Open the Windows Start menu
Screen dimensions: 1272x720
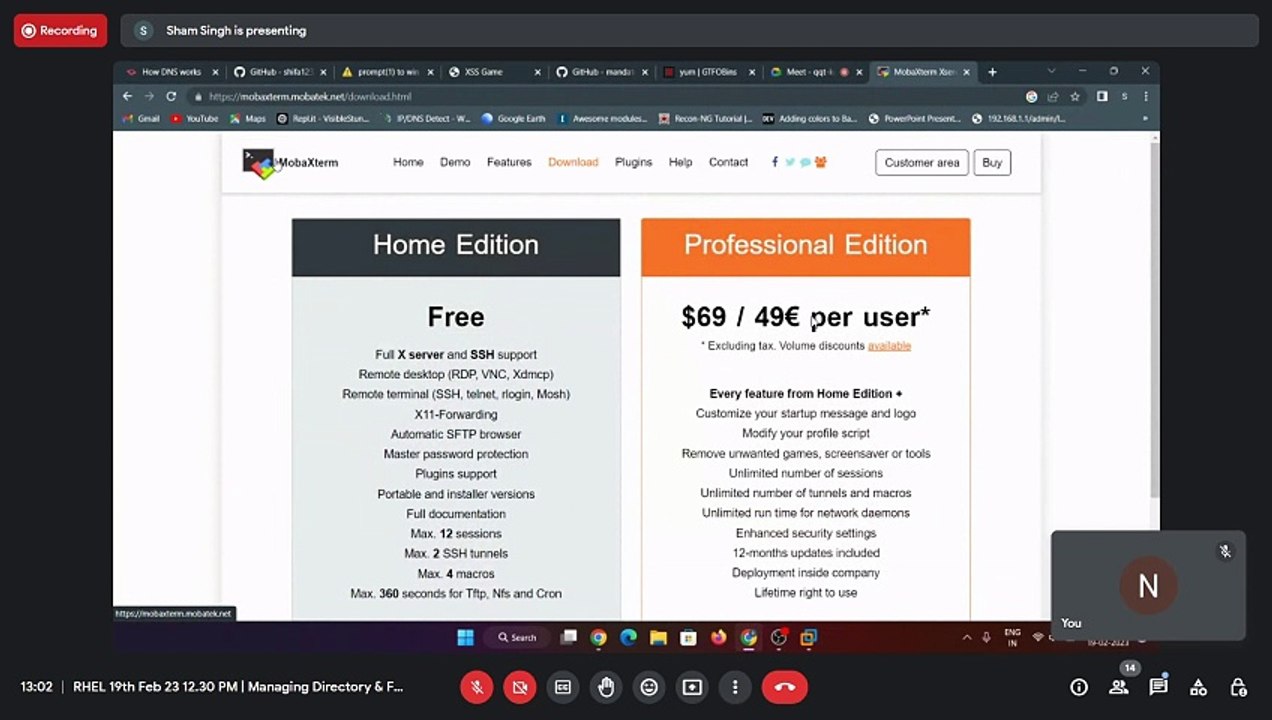click(465, 637)
